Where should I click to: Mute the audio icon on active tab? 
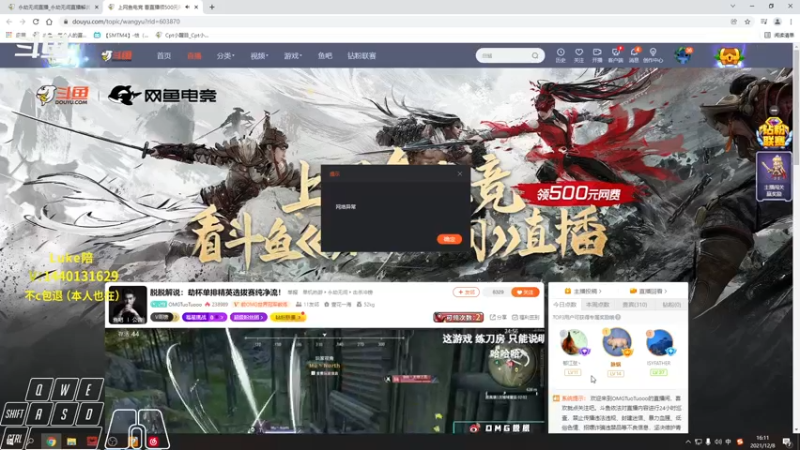(x=187, y=7)
